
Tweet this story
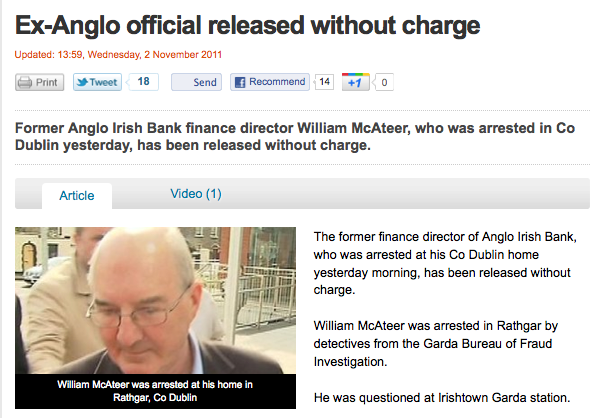[97, 82]
